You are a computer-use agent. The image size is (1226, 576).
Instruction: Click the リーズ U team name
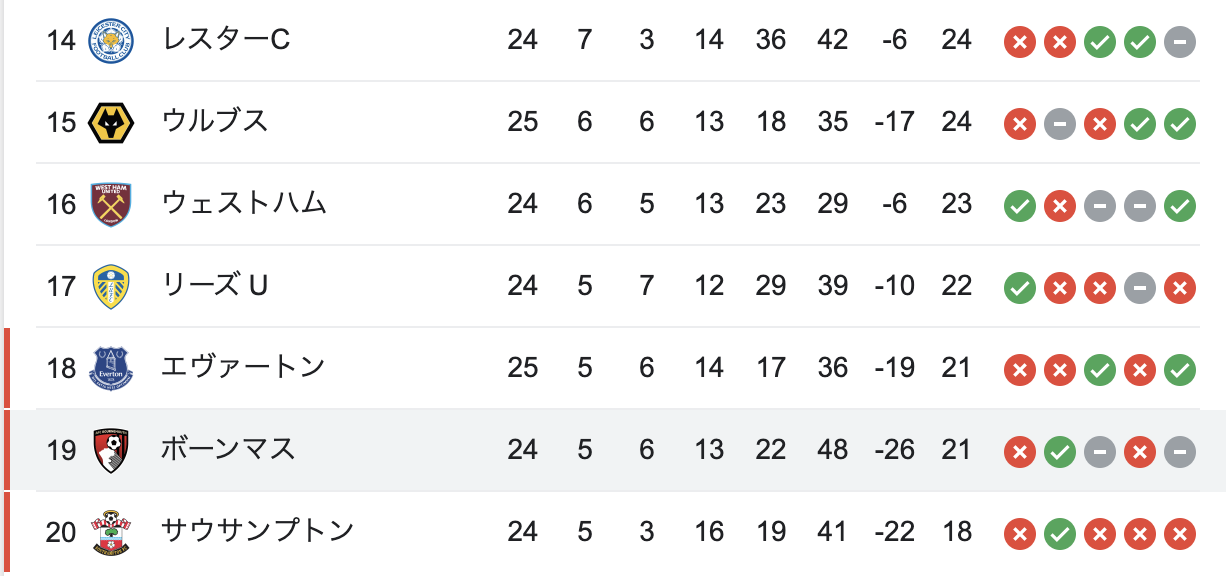215,286
